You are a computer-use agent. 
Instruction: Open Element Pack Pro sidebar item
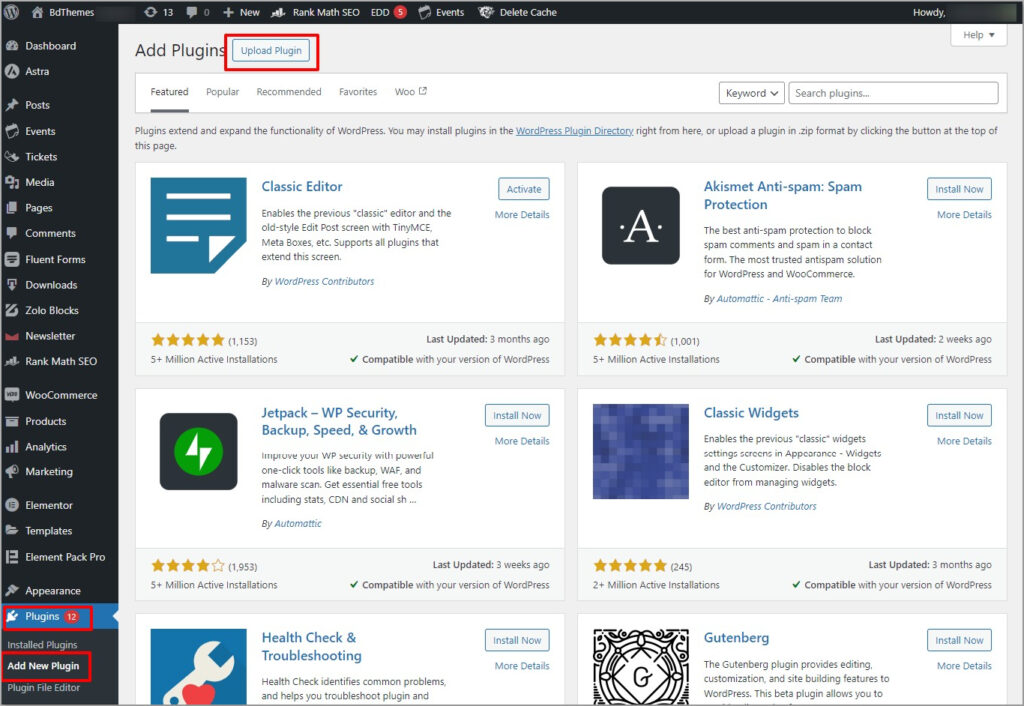coord(65,557)
